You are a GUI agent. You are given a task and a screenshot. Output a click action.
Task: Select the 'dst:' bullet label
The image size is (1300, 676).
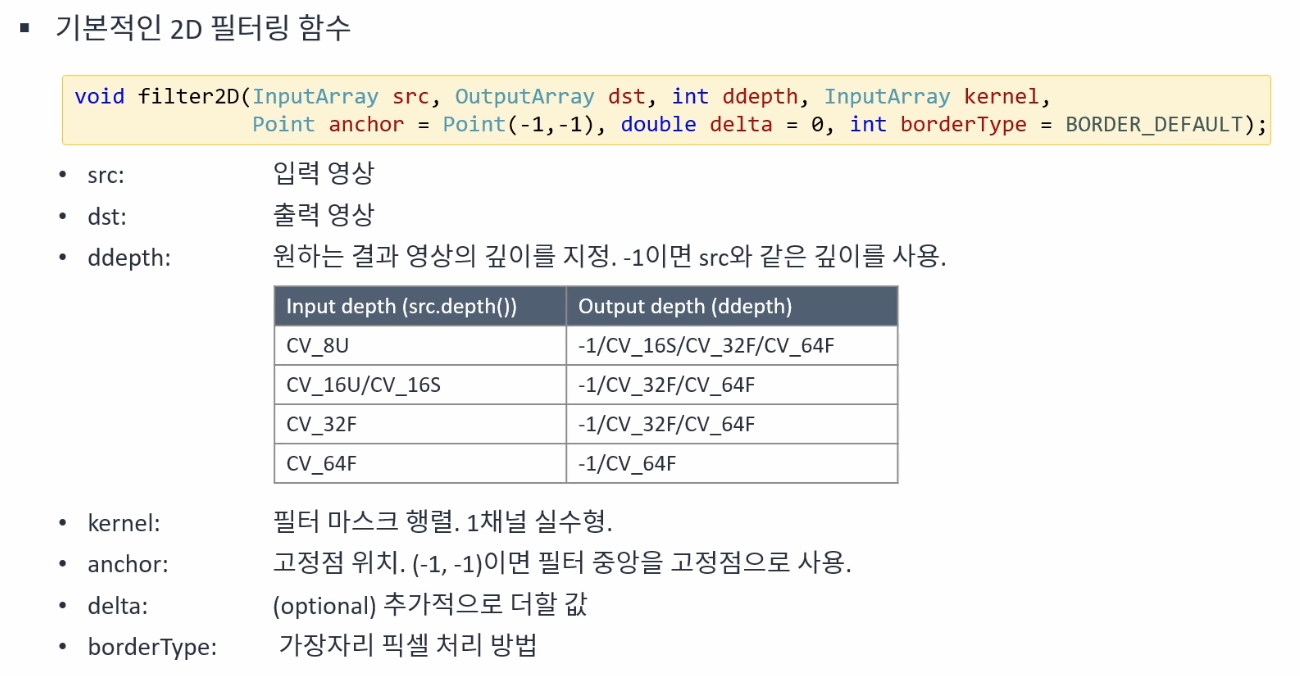105,216
